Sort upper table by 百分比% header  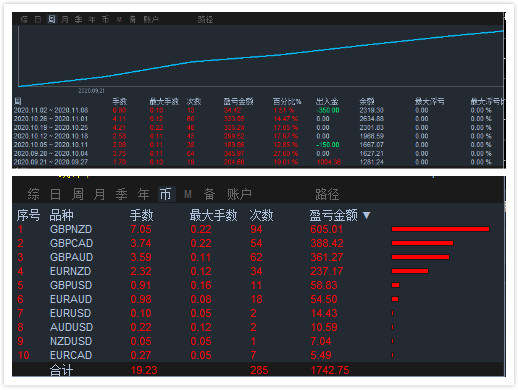pos(287,101)
